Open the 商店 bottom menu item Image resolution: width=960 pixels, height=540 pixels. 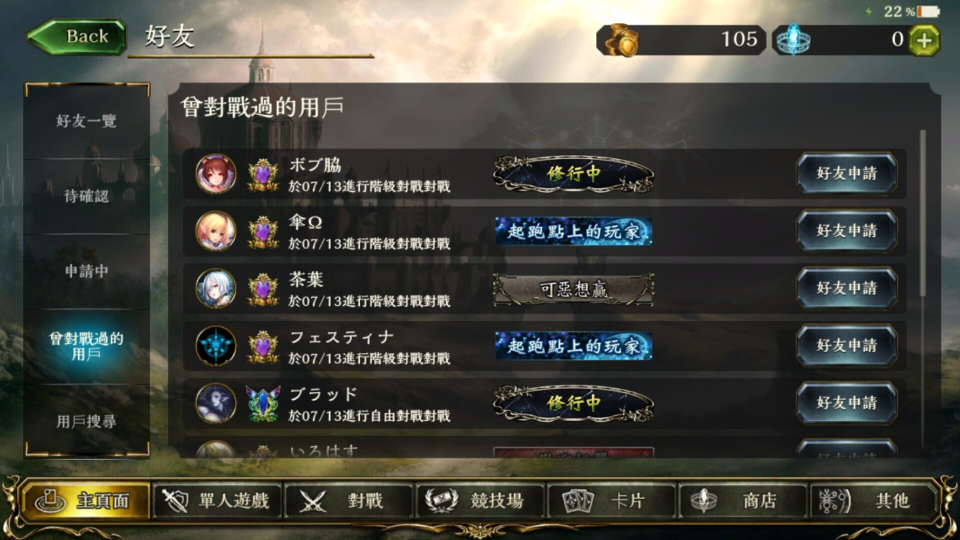[x=743, y=501]
